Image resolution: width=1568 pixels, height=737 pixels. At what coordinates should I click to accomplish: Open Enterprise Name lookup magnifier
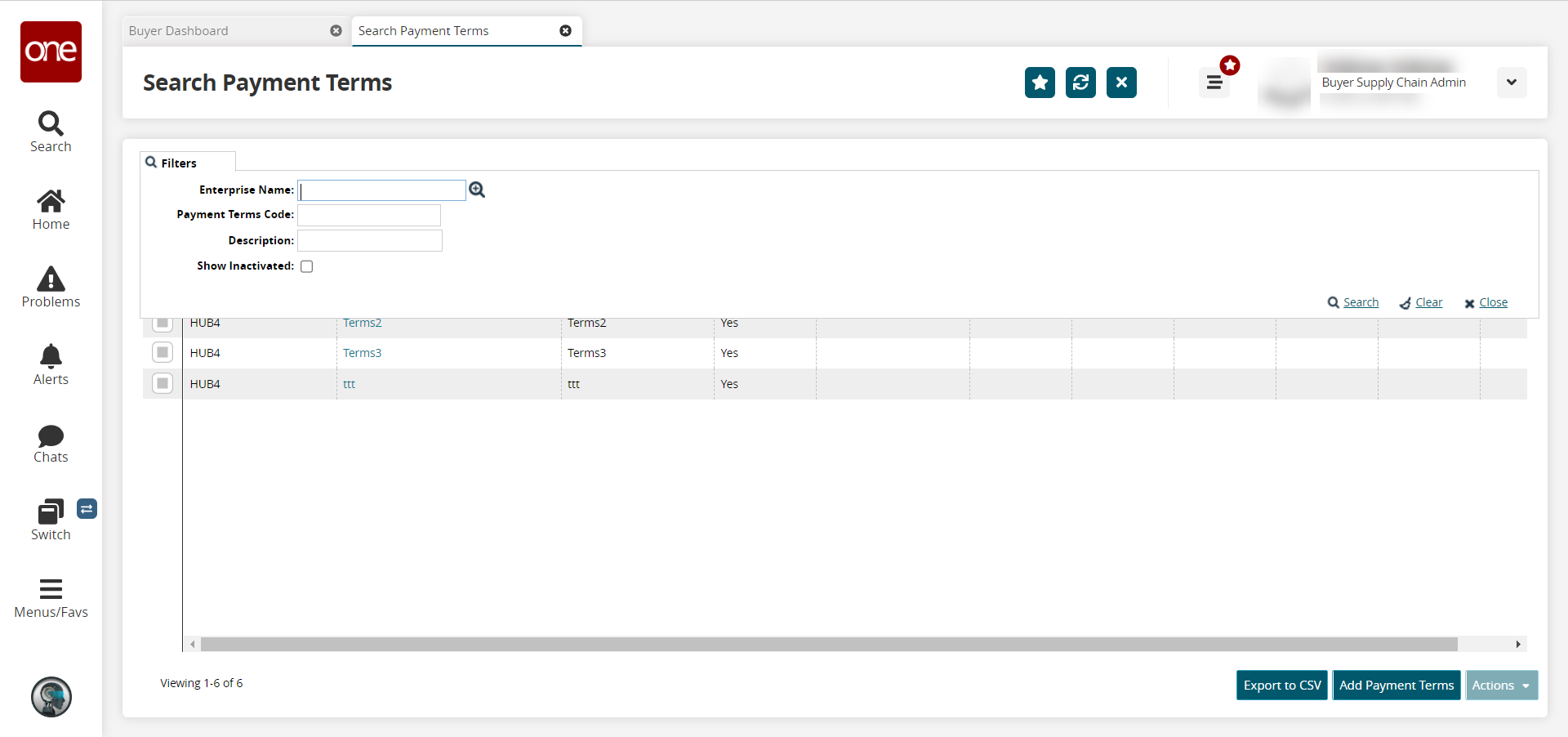(x=477, y=190)
